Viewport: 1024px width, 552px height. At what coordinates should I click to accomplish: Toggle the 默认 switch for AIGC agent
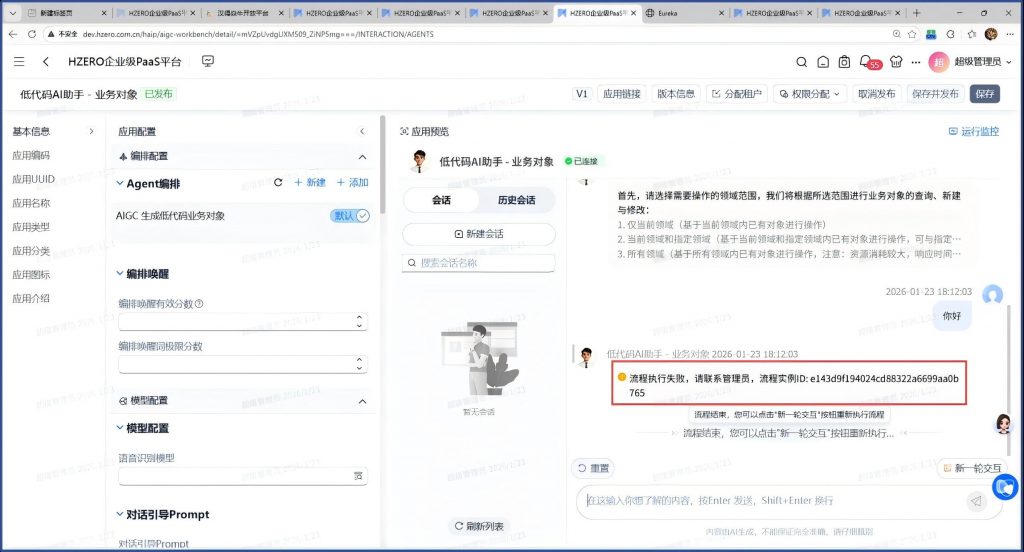[x=351, y=215]
